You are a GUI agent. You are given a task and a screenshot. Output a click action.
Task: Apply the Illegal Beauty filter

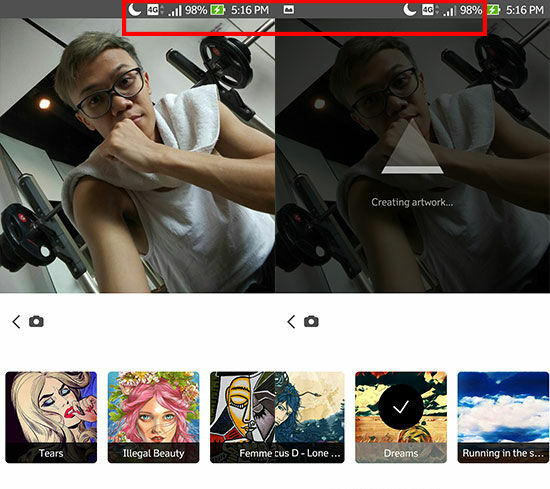(153, 417)
